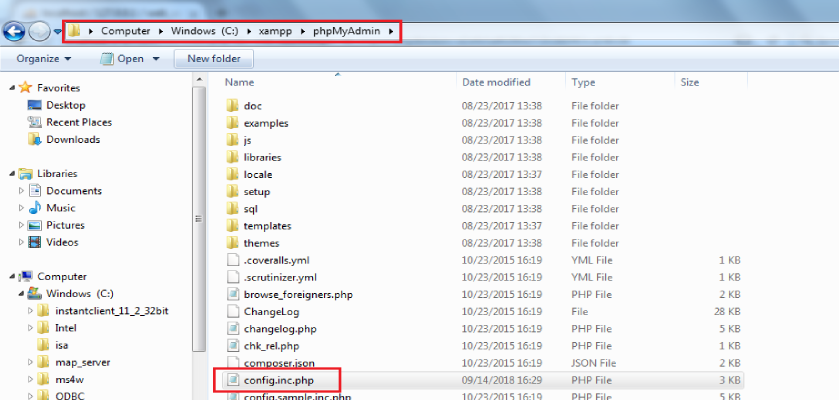
Task: Collapse the Libraries section
Action: tap(12, 174)
